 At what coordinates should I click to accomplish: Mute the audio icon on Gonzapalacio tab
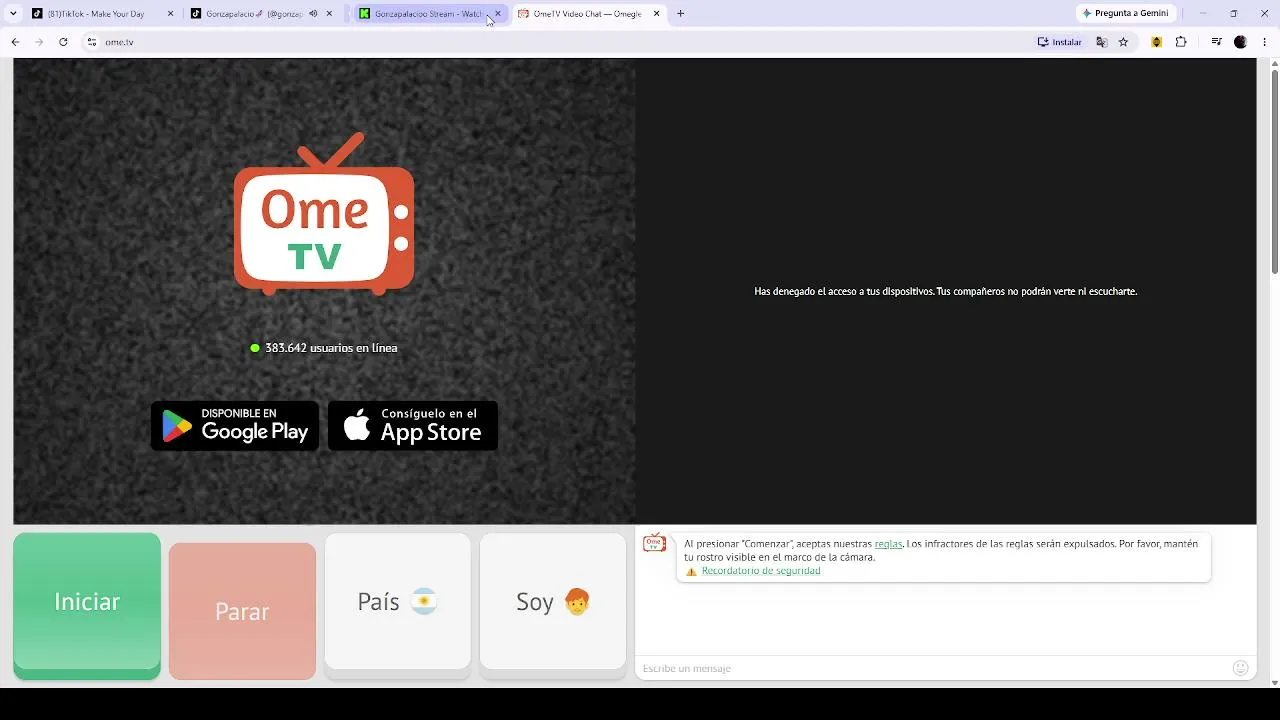point(313,14)
